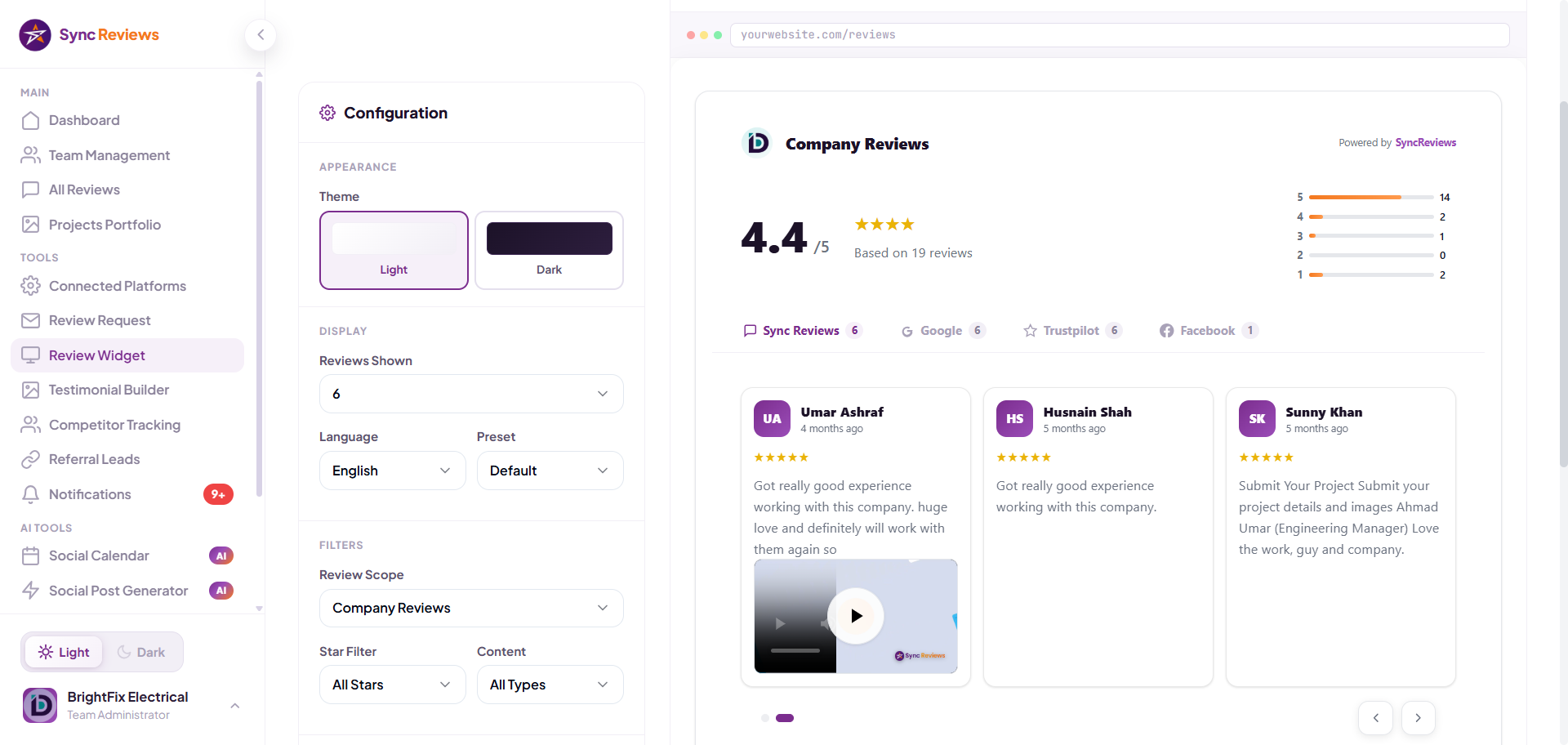Select the Dark theme card

549,250
